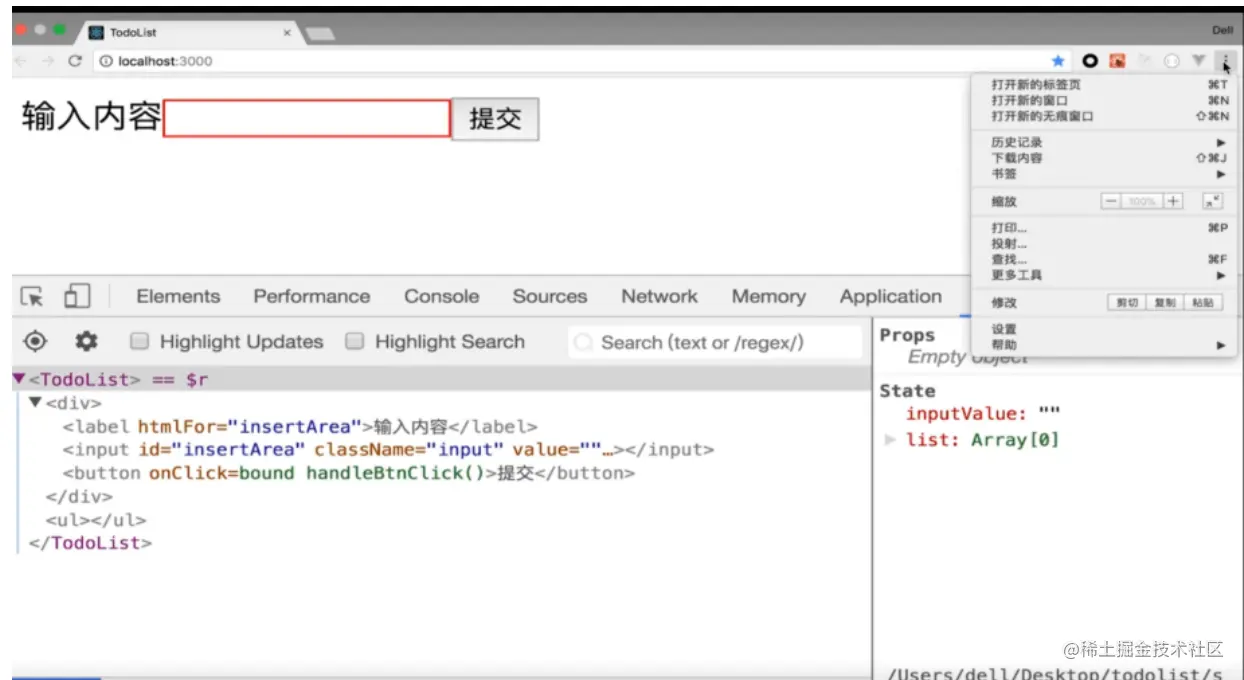The width and height of the screenshot is (1244, 680).
Task: Increase zoom with the plus button
Action: (1173, 201)
